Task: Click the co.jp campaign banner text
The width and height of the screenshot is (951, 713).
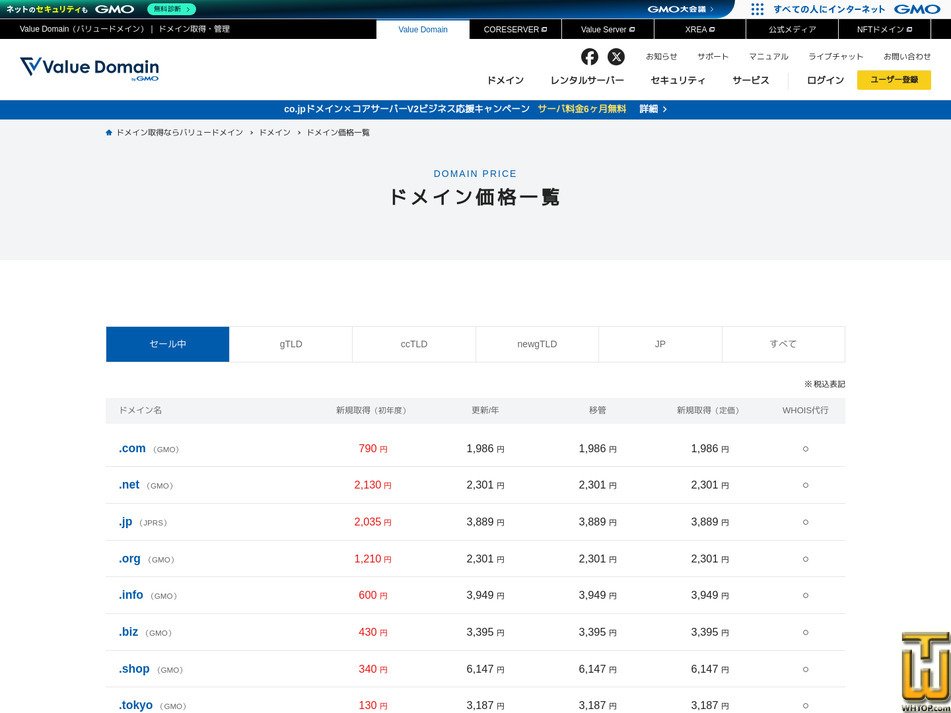Action: 407,109
